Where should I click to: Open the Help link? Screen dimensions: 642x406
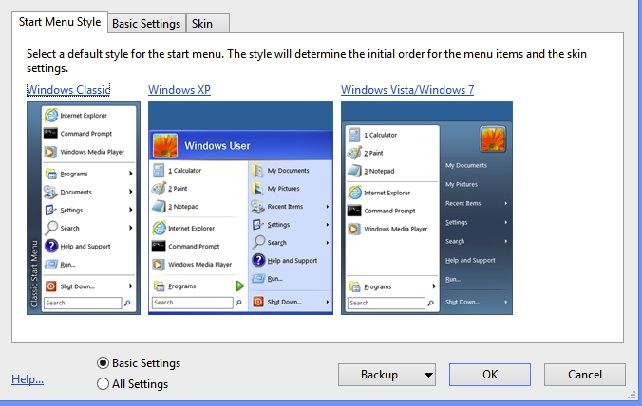click(x=27, y=379)
